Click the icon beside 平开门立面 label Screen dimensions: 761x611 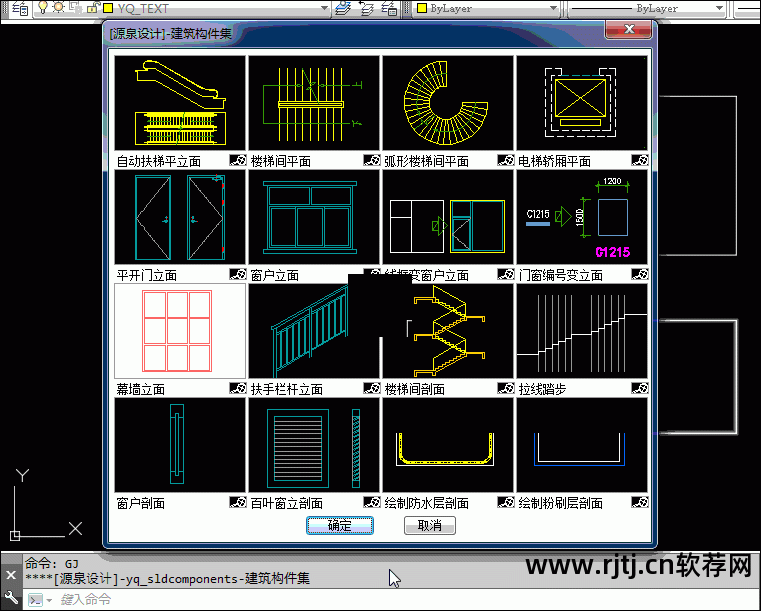point(238,274)
